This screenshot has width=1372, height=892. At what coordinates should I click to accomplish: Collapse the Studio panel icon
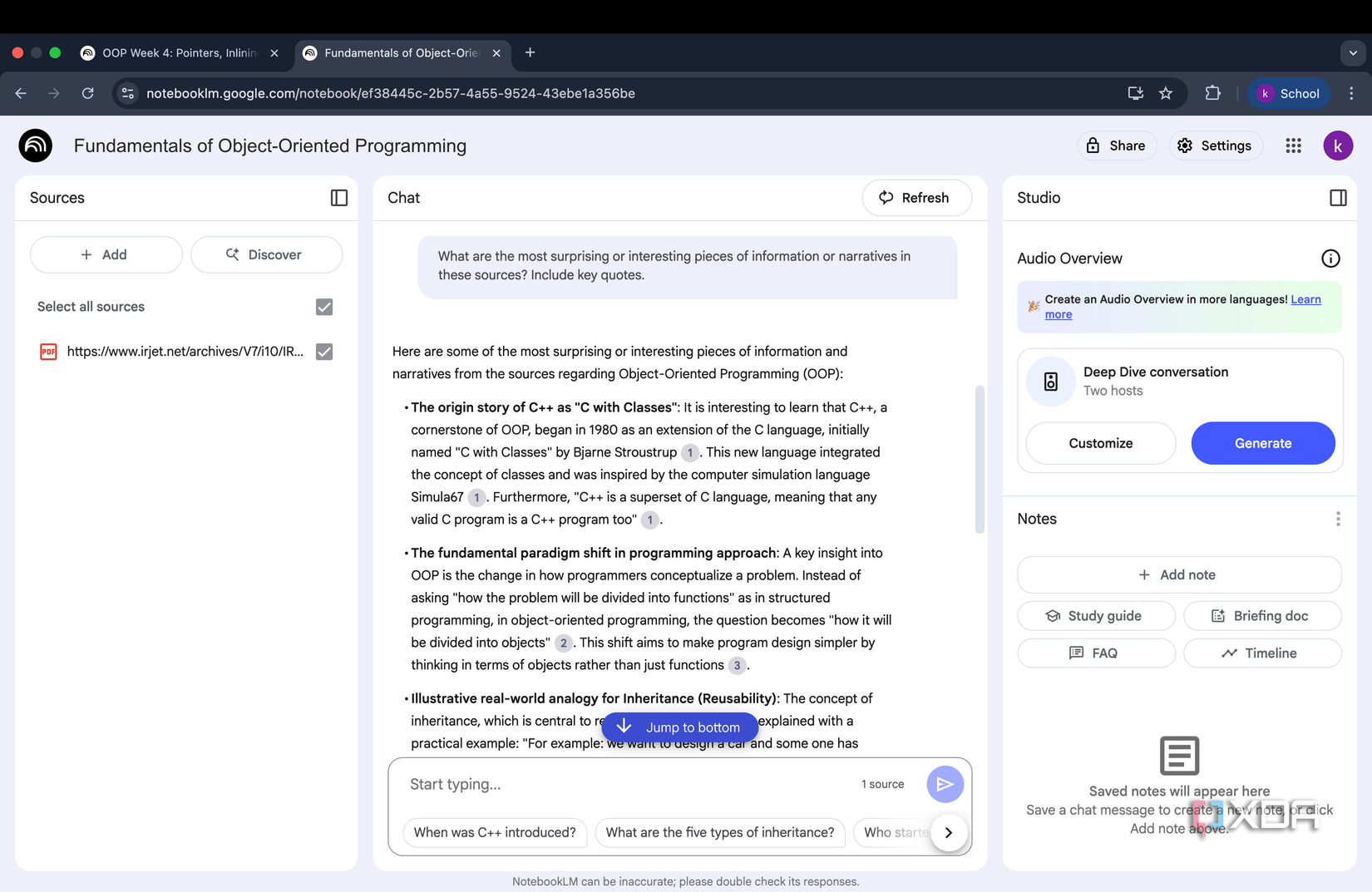[x=1338, y=198]
